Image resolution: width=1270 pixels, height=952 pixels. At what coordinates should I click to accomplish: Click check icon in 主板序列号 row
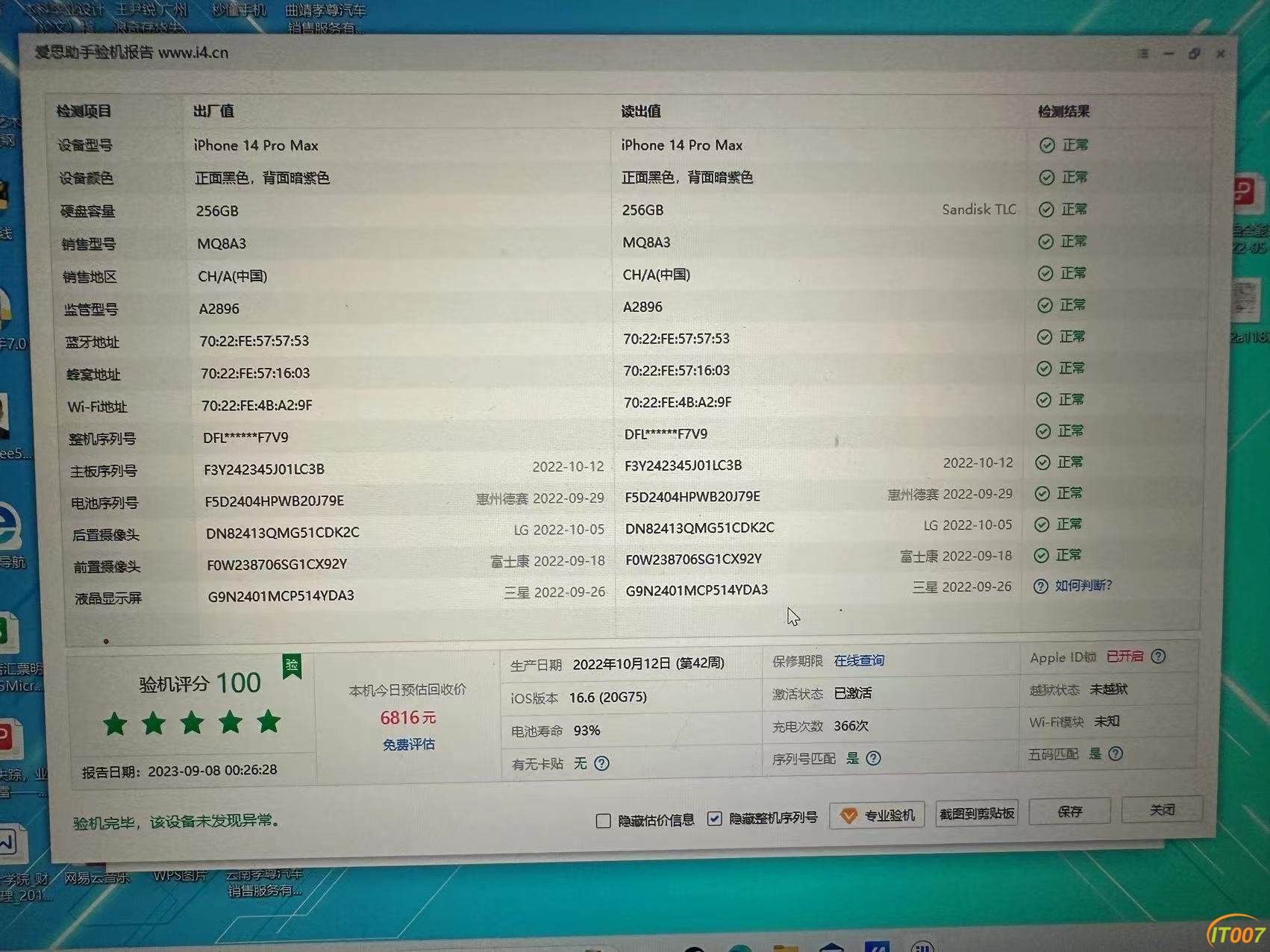(1042, 463)
